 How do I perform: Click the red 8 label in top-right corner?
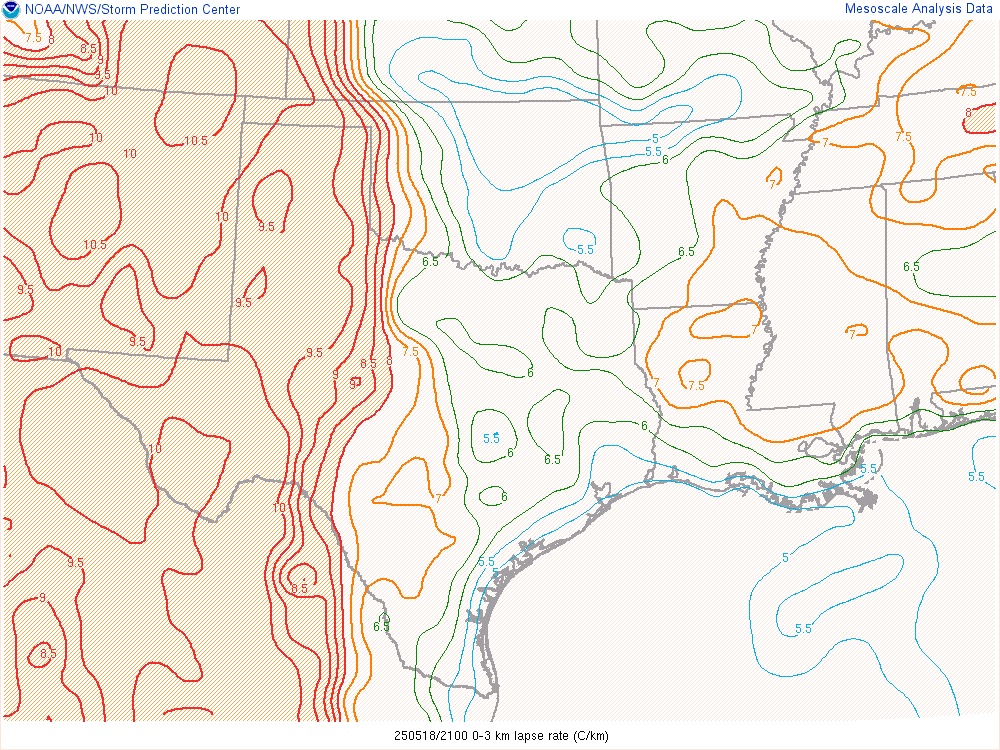(x=968, y=112)
